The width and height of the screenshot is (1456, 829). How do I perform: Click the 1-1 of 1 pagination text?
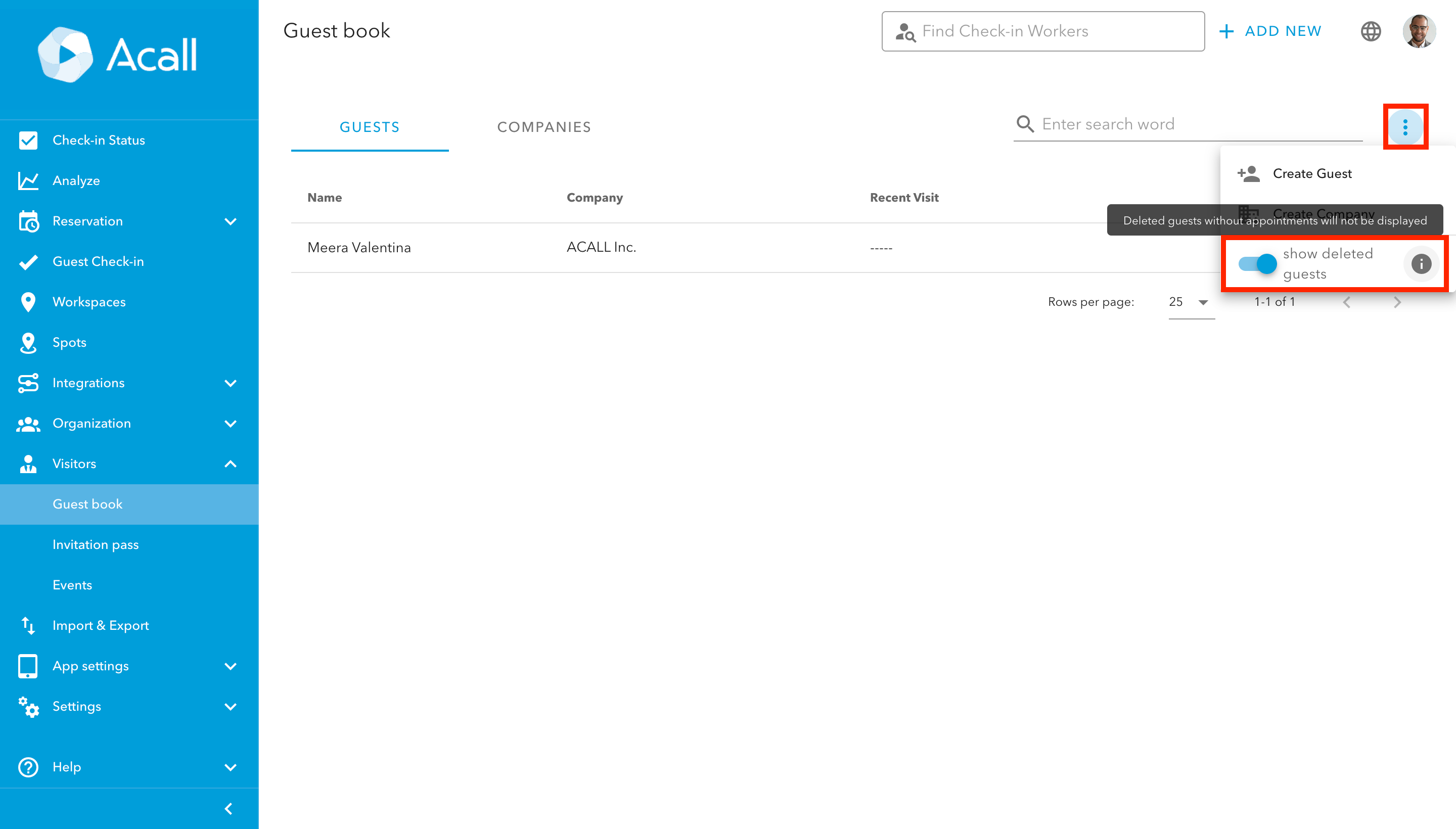pos(1275,302)
